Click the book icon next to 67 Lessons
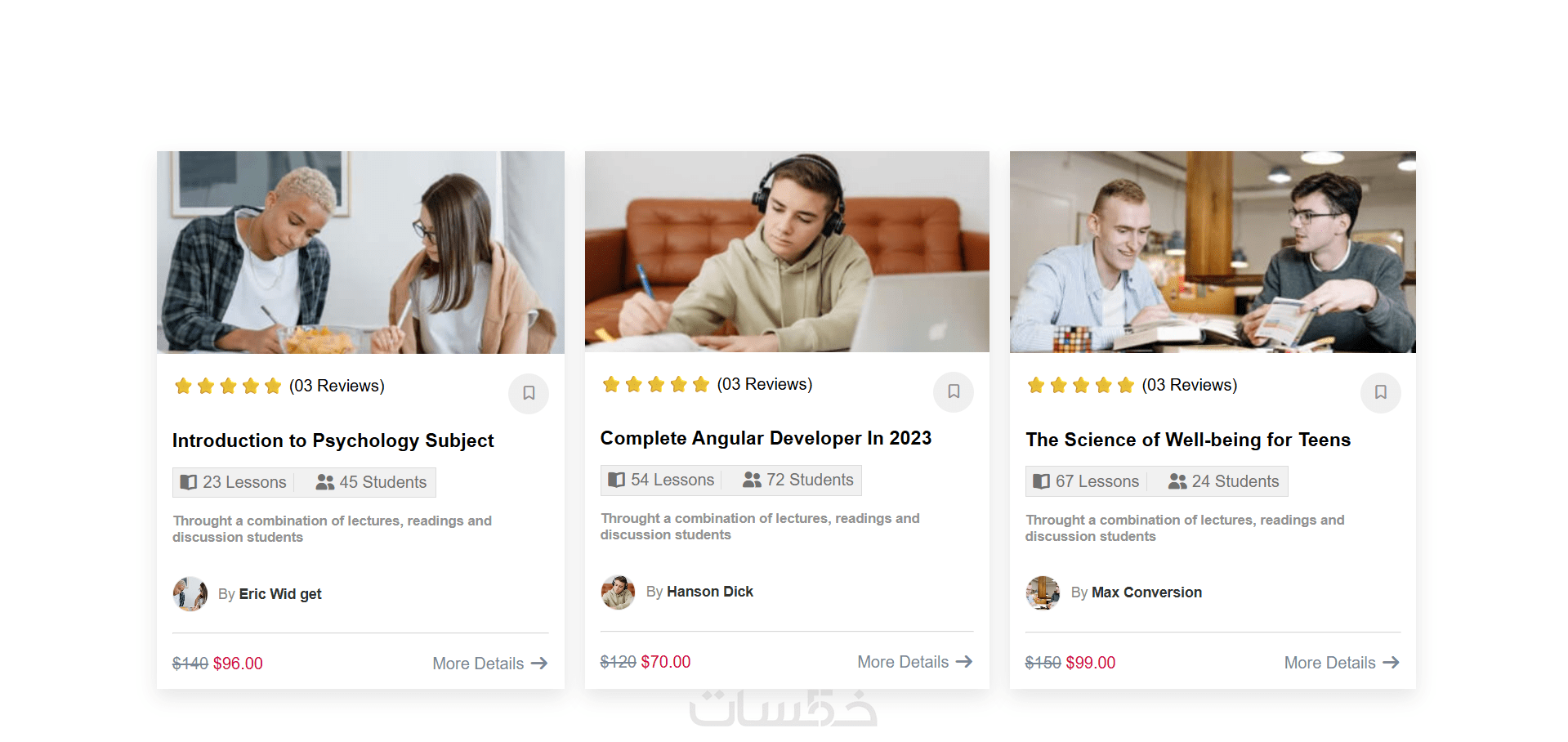This screenshot has height=742, width=1568. (x=1042, y=481)
